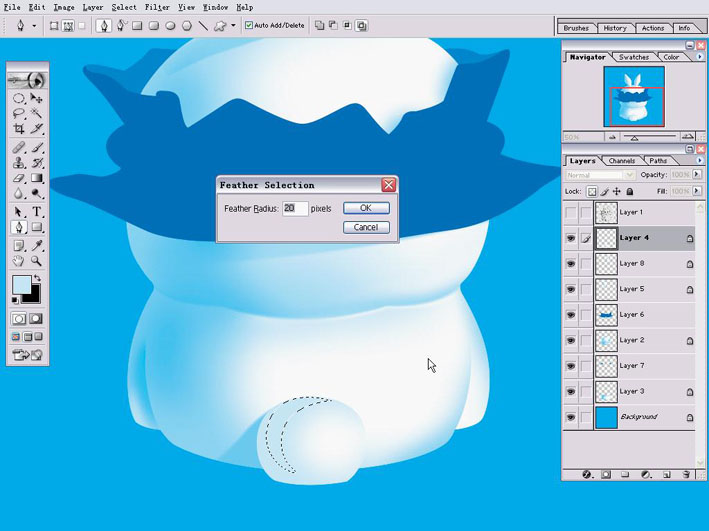Pick the Blur tool

point(19,194)
